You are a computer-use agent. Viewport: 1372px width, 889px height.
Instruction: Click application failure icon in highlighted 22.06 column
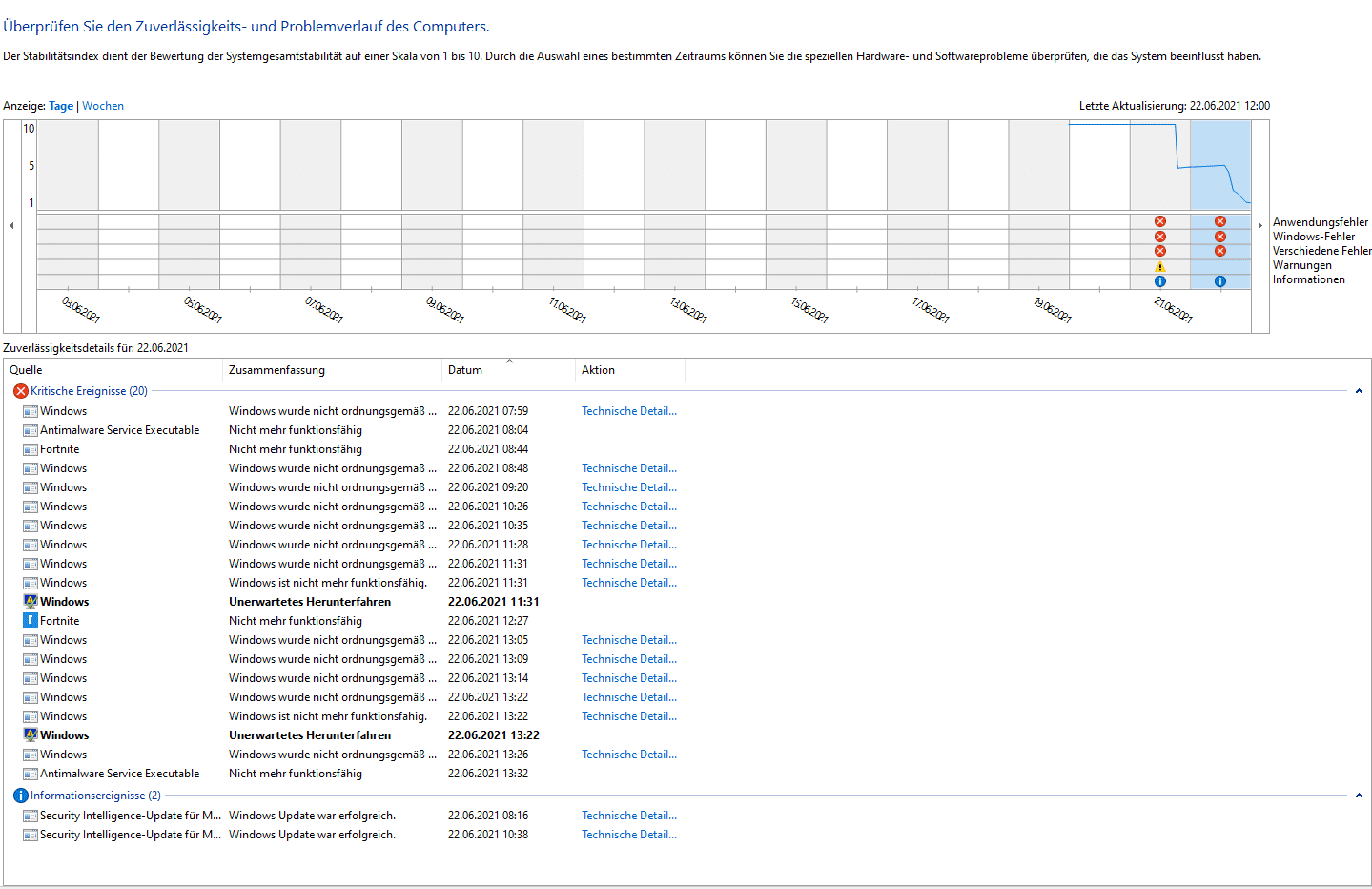pyautogui.click(x=1220, y=221)
